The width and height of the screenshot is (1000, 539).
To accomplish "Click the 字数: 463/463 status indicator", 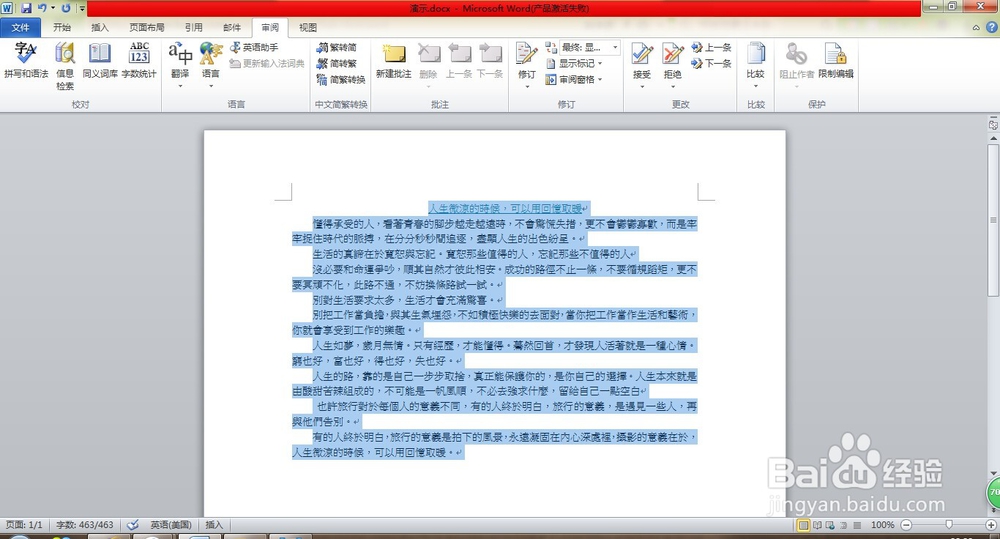I will click(84, 524).
